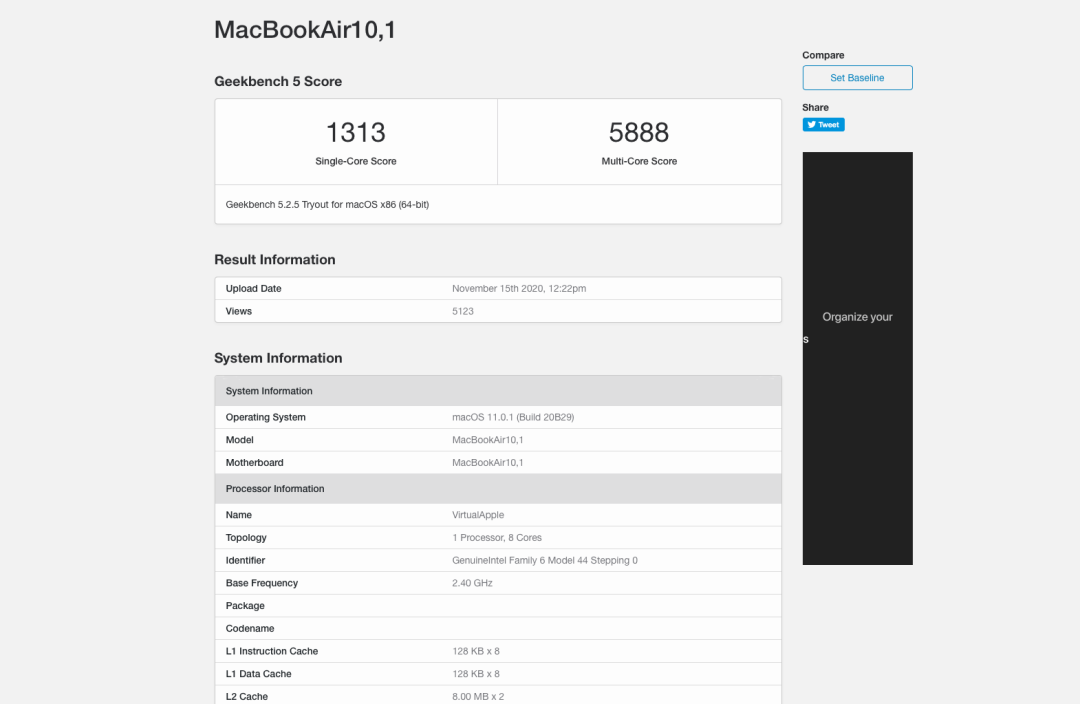Select the MacBookAir10,1 page title
The image size is (1080, 704).
[x=304, y=30]
